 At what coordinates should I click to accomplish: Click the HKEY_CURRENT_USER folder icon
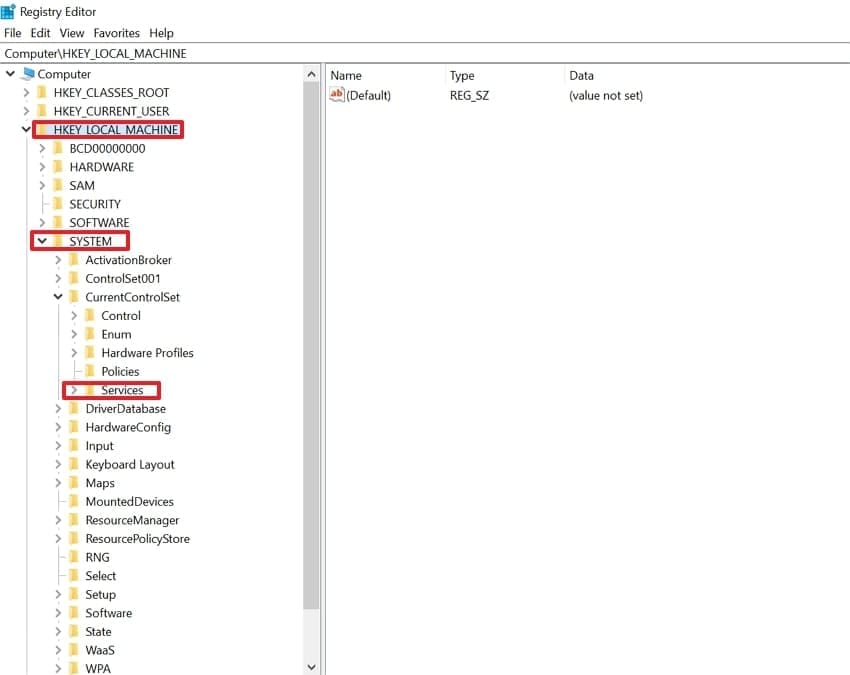click(x=42, y=111)
